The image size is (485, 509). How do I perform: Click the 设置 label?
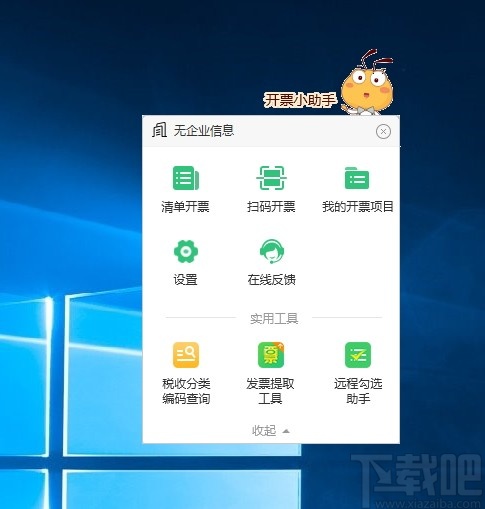tap(185, 279)
